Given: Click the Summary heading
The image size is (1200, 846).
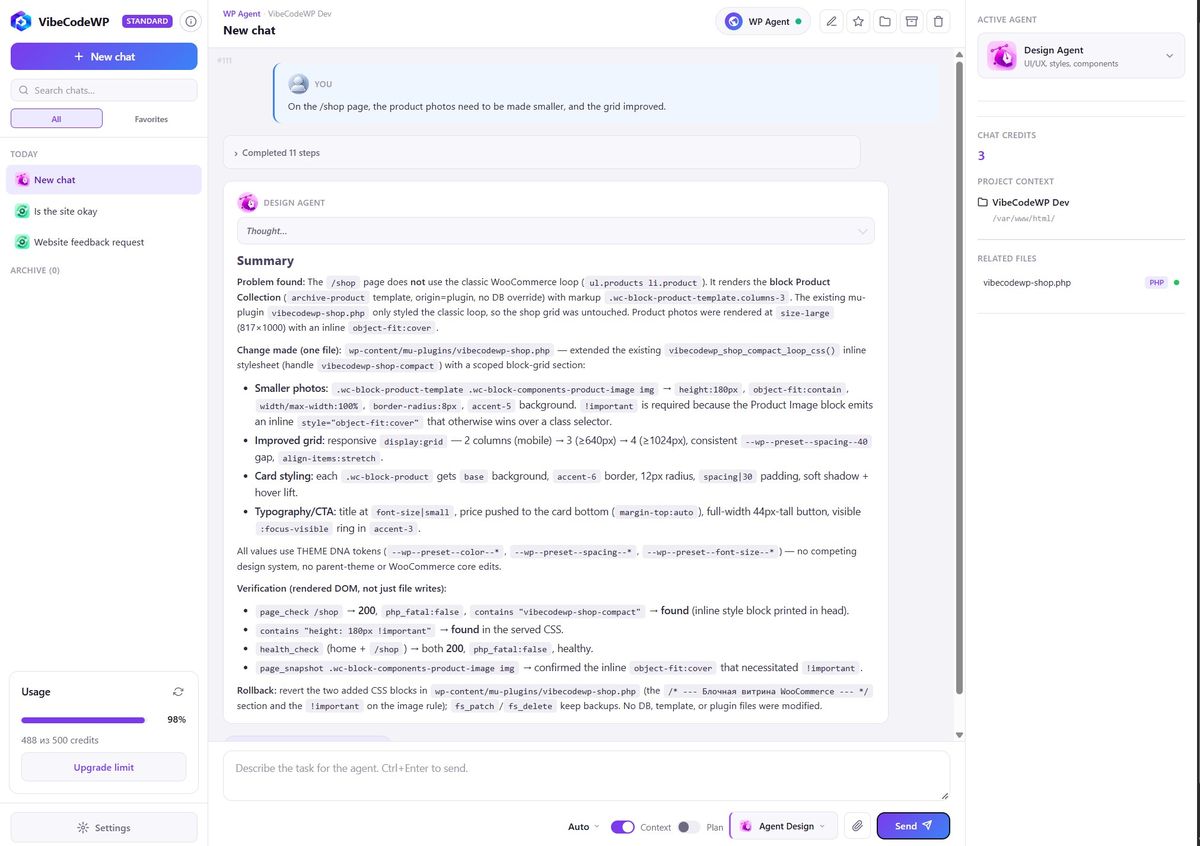Looking at the screenshot, I should point(265,261).
